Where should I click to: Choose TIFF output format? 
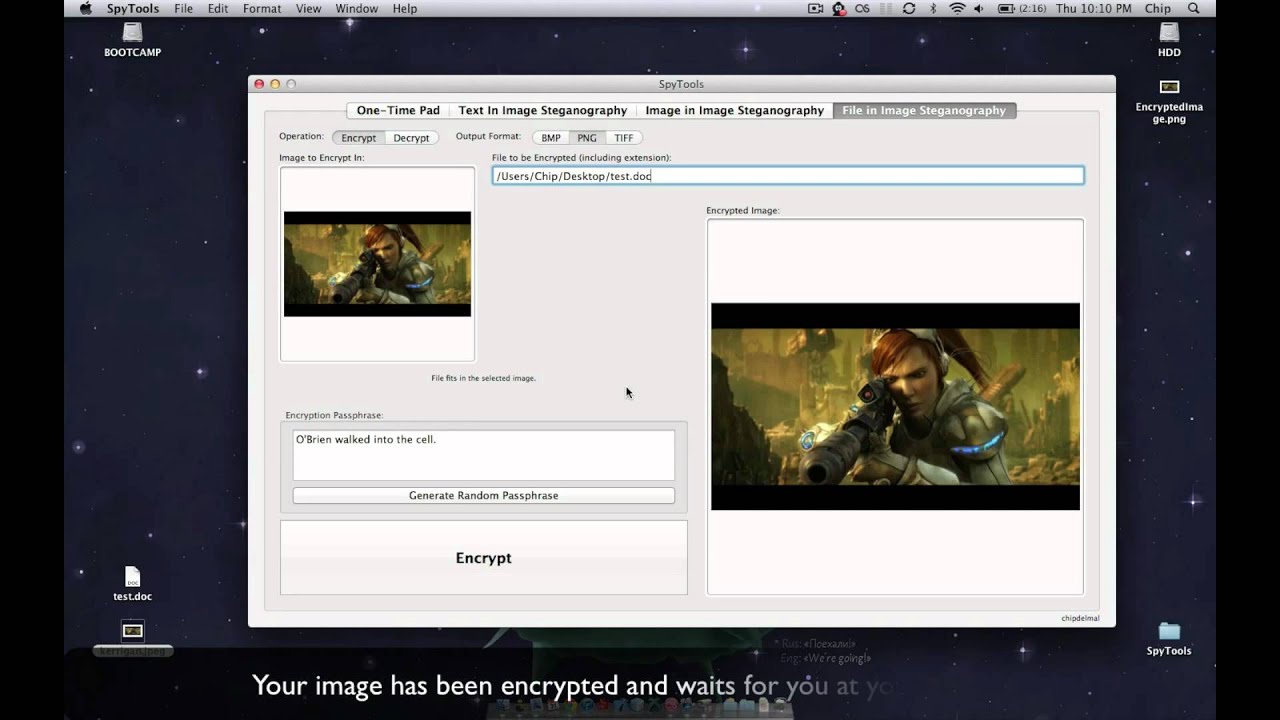click(x=623, y=138)
